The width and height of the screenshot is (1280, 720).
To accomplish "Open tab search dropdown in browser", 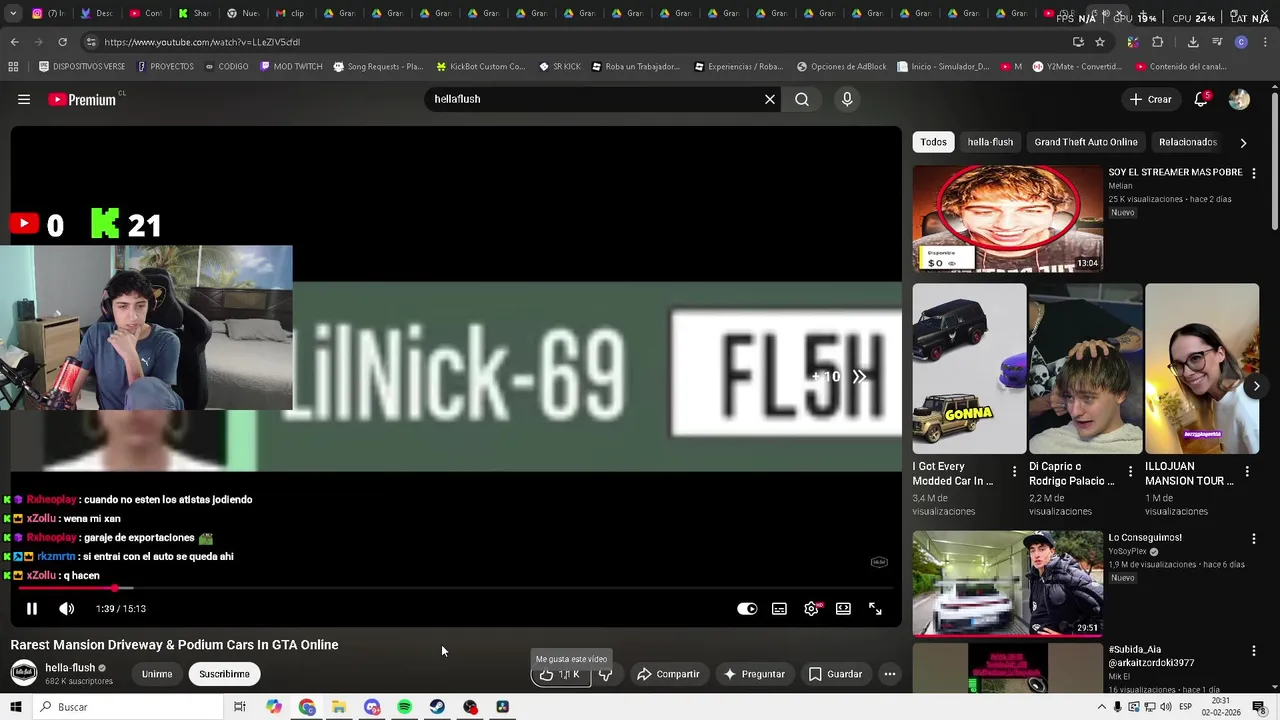I will (x=13, y=13).
